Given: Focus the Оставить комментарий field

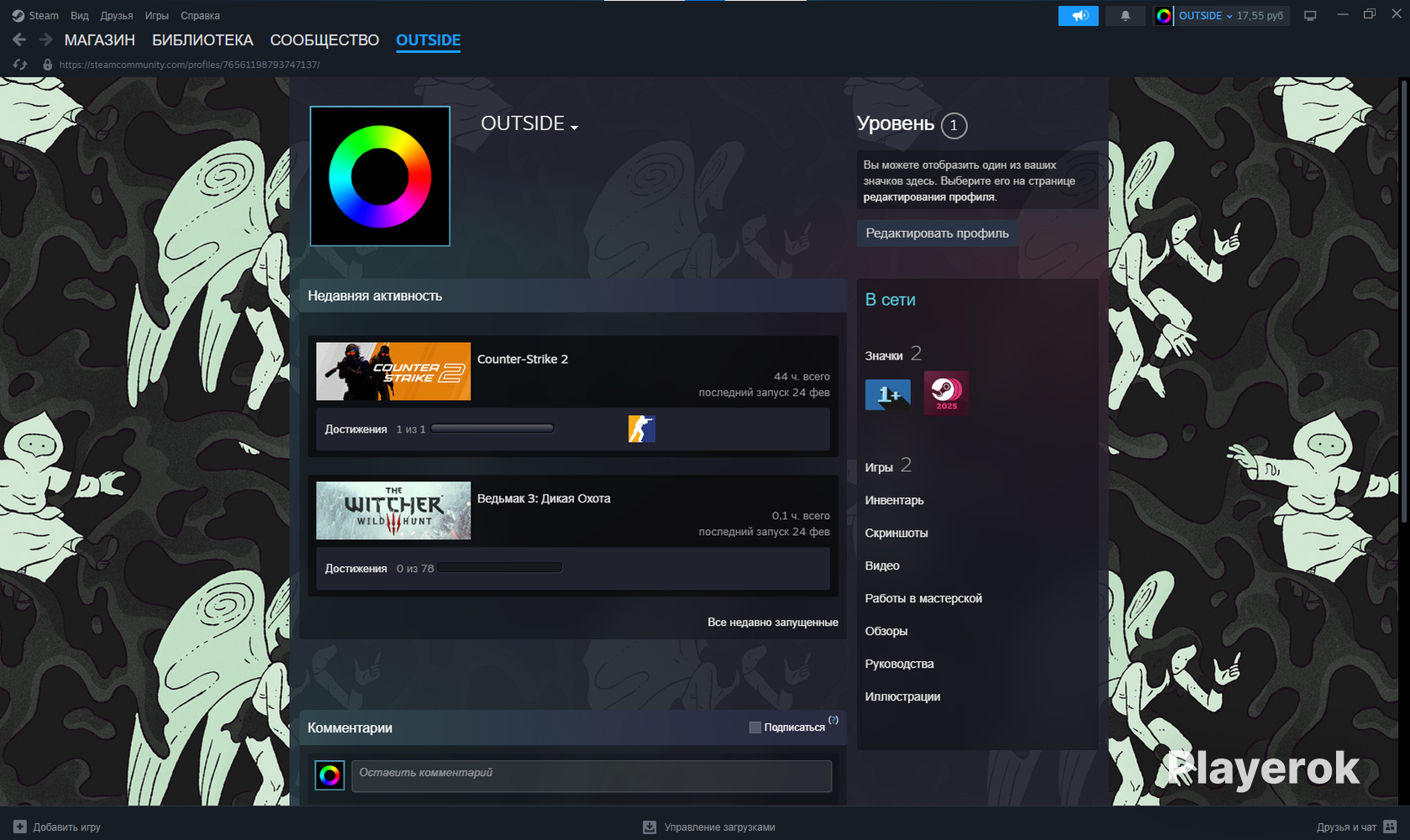Looking at the screenshot, I should point(592,776).
